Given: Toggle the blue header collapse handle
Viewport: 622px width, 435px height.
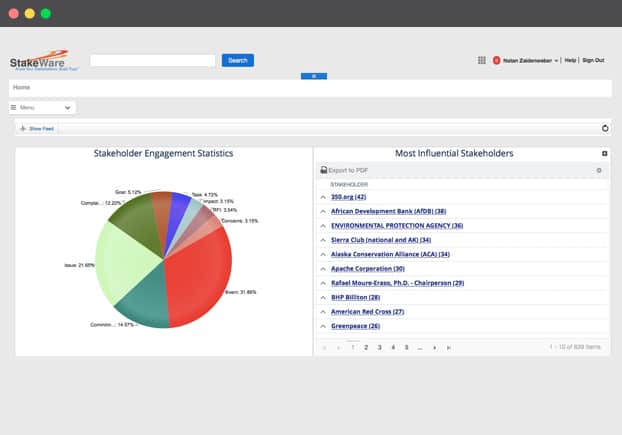Looking at the screenshot, I should [314, 76].
